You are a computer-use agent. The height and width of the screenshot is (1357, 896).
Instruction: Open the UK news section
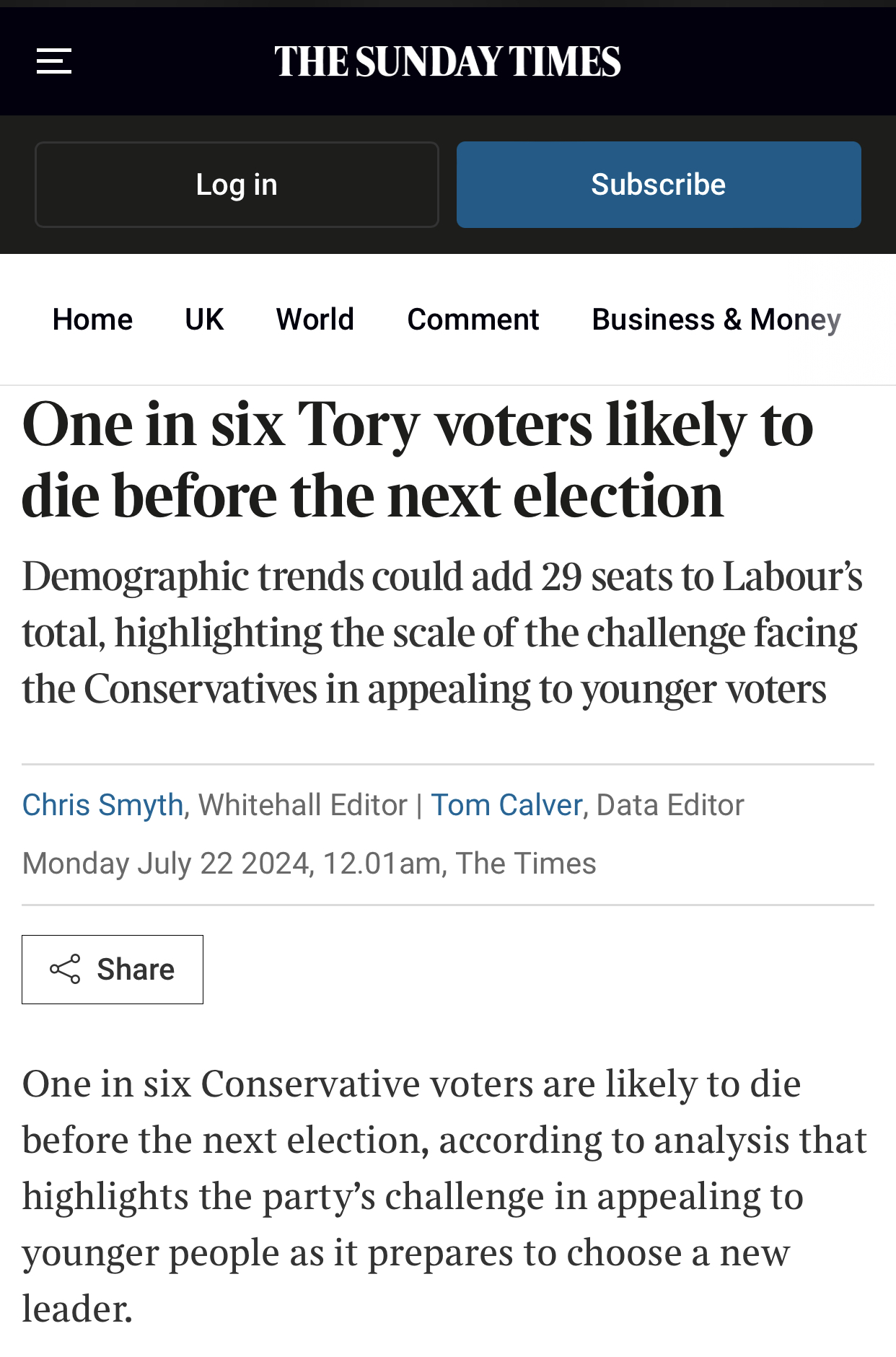204,320
